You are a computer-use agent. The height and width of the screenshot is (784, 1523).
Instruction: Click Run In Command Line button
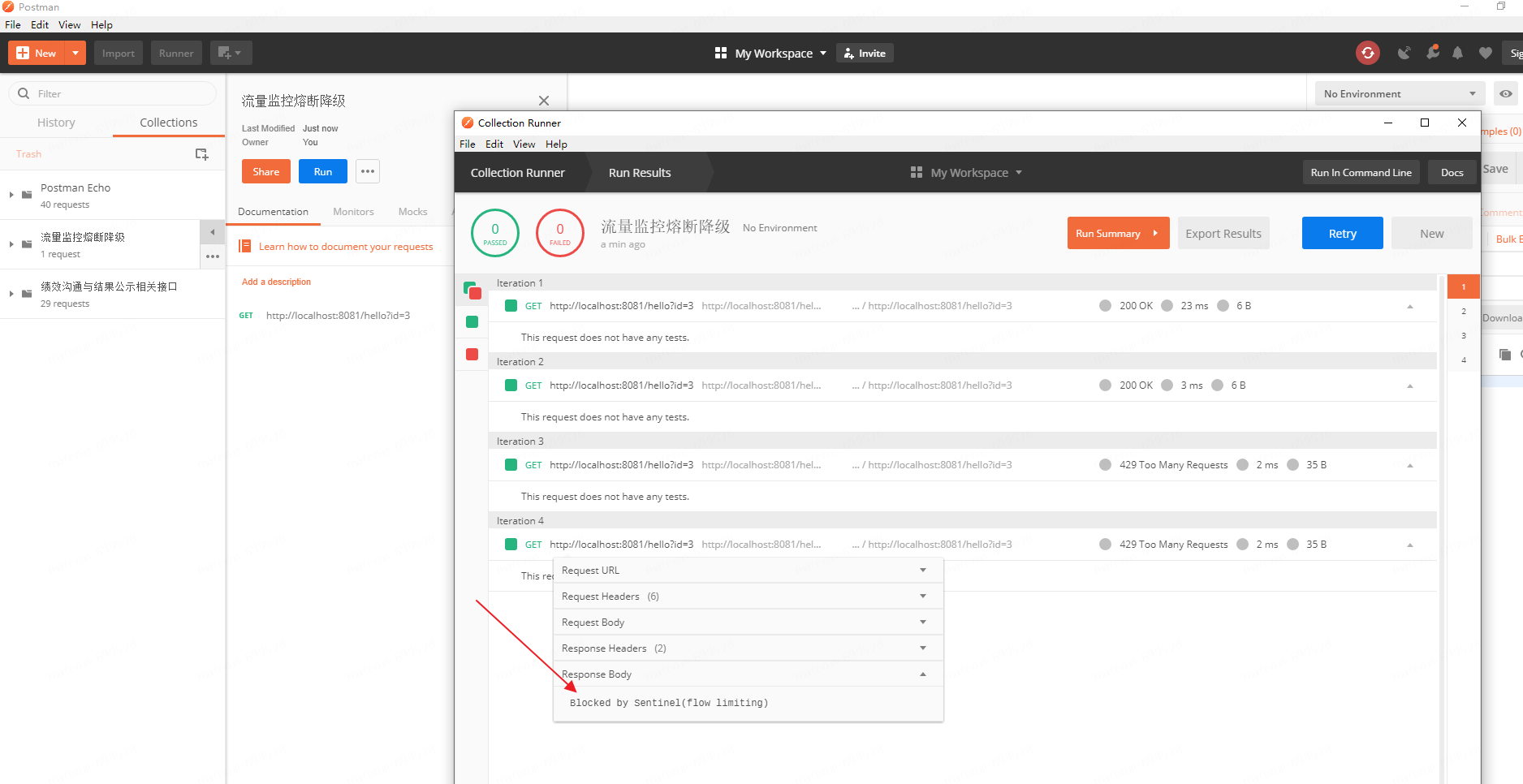1361,173
